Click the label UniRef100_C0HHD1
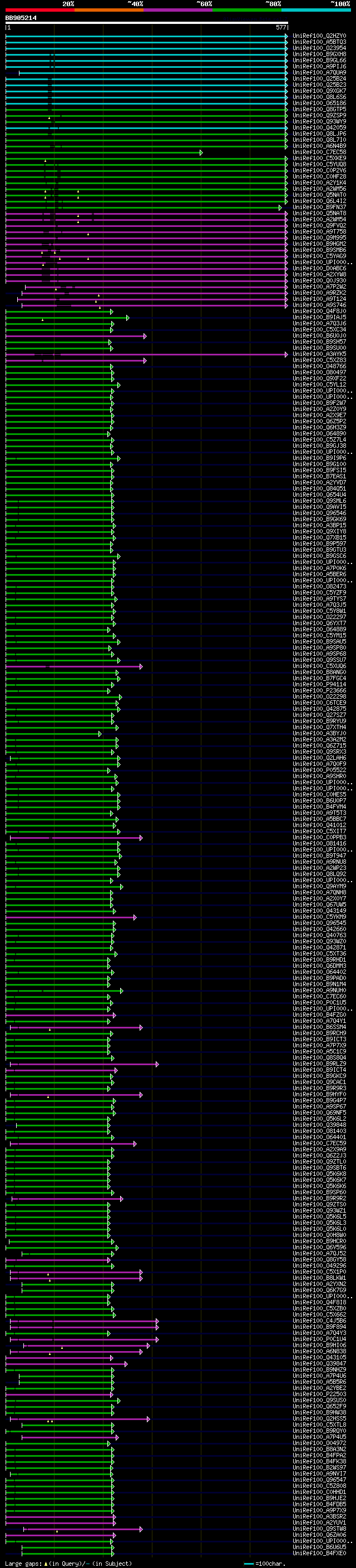356x1568 pixels. point(319,1492)
